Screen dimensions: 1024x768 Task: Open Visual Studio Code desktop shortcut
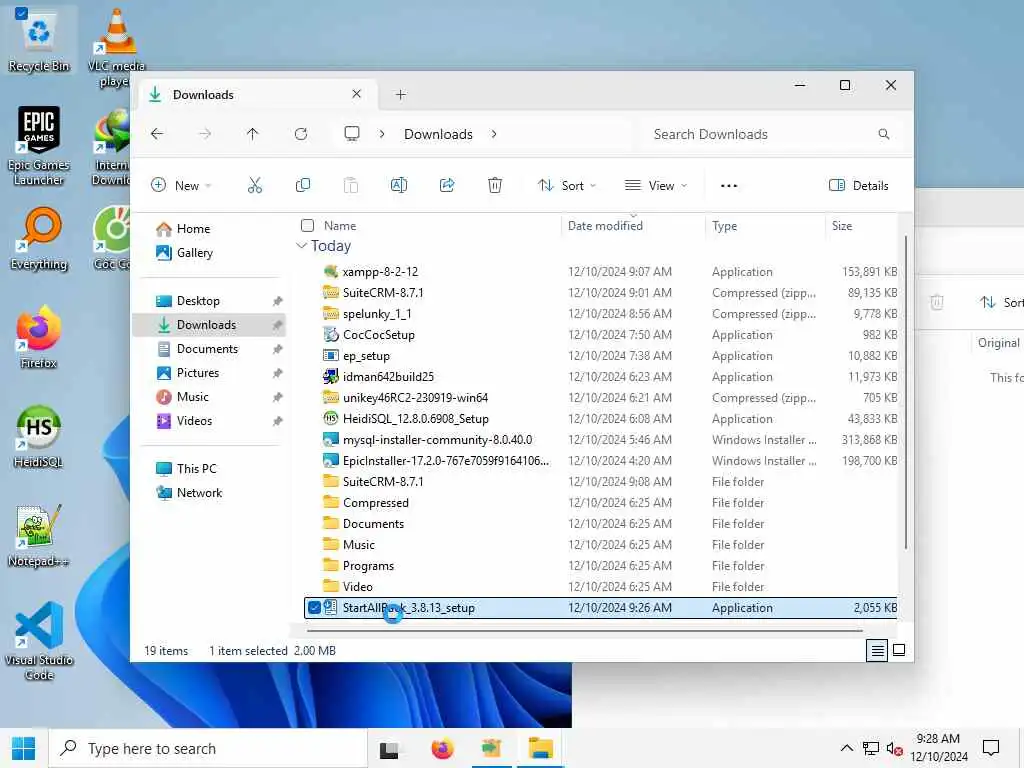(x=39, y=641)
